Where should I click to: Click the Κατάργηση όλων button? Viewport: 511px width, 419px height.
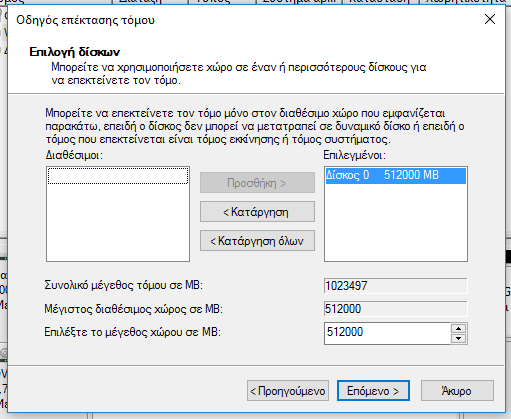pyautogui.click(x=257, y=241)
